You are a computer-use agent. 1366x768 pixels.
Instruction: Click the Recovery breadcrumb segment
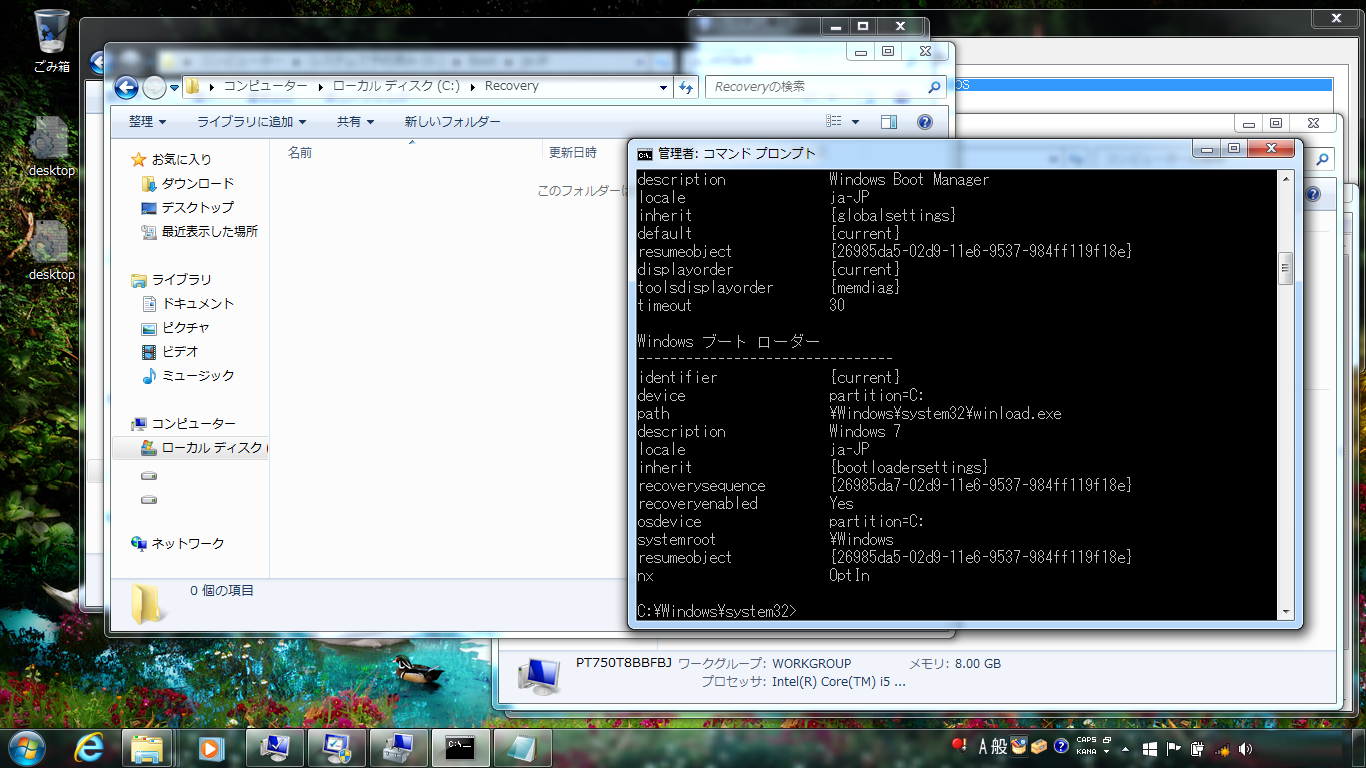point(512,87)
